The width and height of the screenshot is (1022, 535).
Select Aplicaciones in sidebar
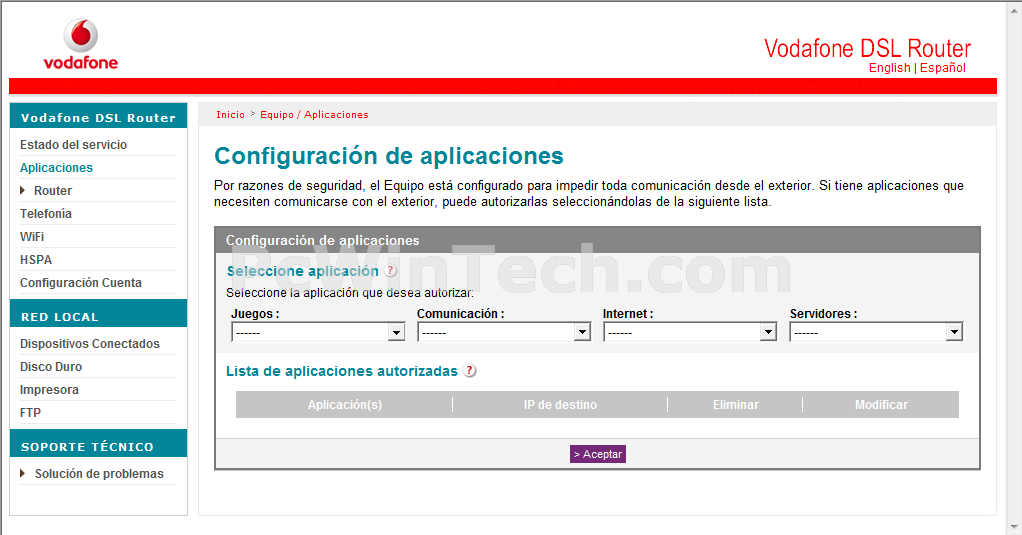pyautogui.click(x=56, y=167)
